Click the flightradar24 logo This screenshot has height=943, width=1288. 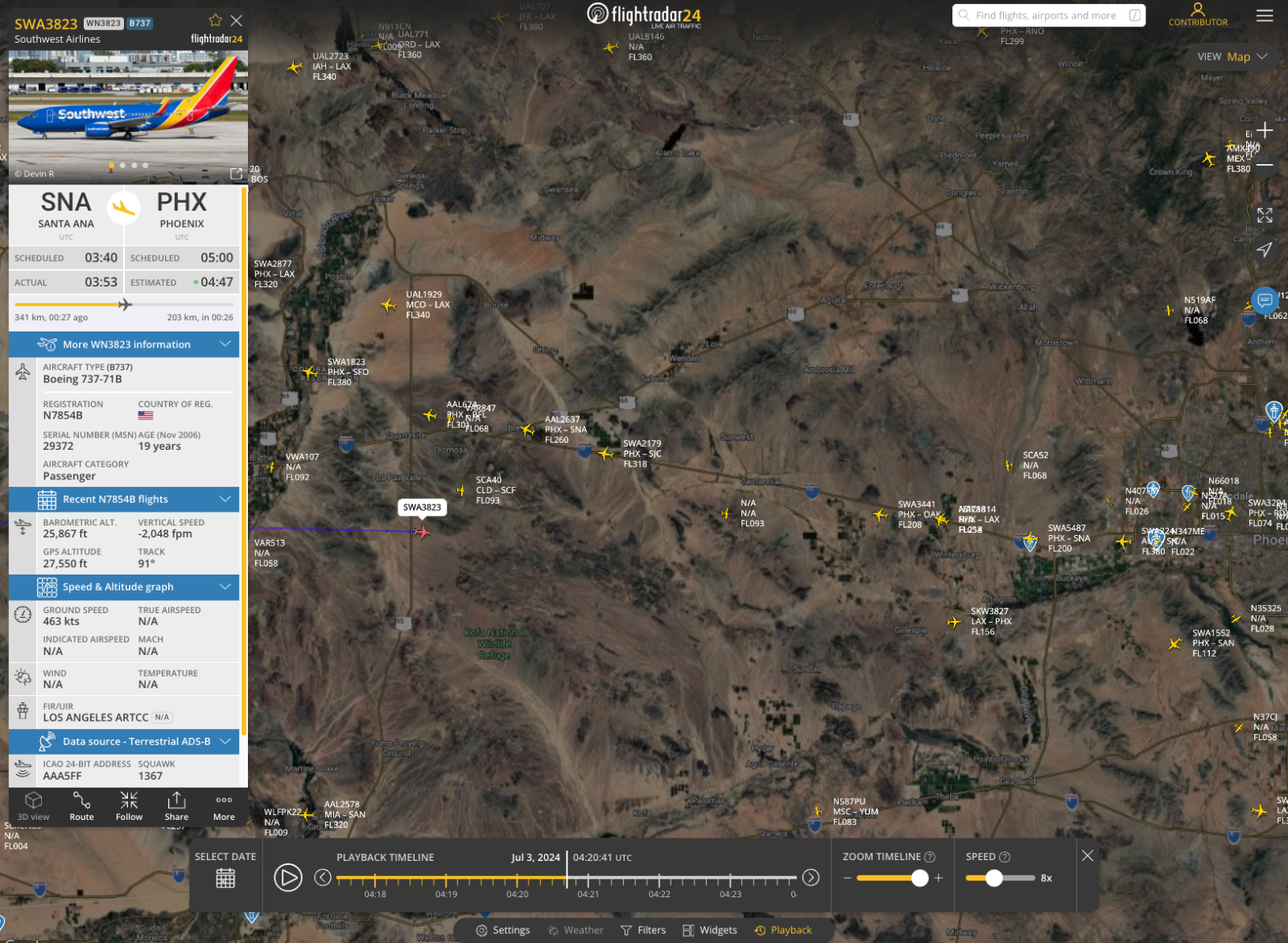[x=644, y=15]
